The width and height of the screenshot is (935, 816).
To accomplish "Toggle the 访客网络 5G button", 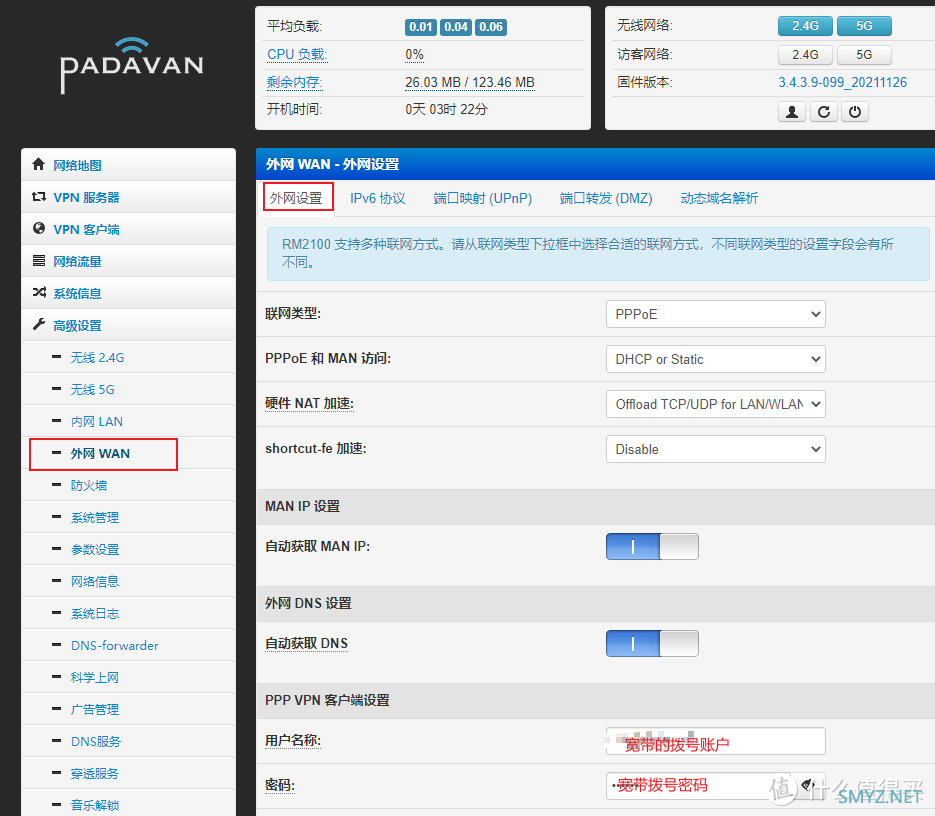I will pos(864,55).
